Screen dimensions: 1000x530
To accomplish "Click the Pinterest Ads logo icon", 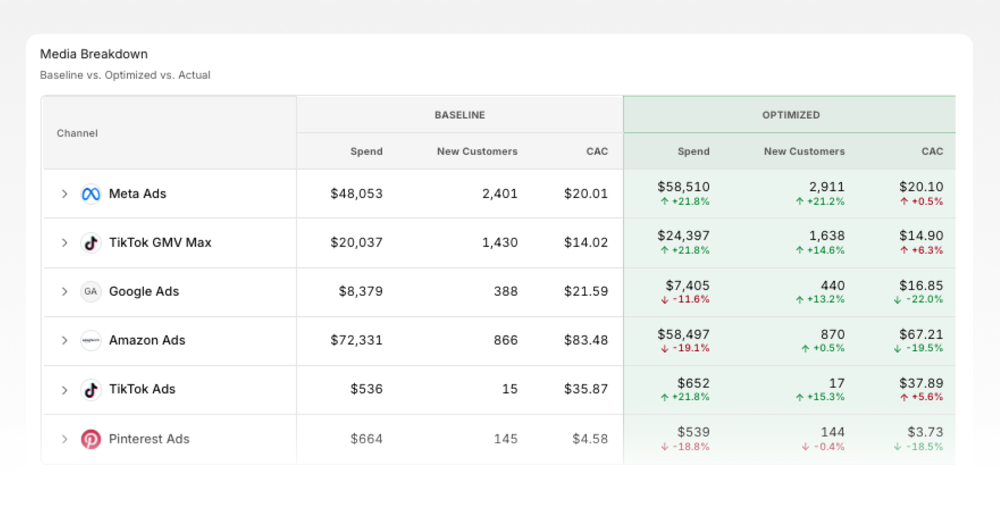I will click(x=91, y=439).
